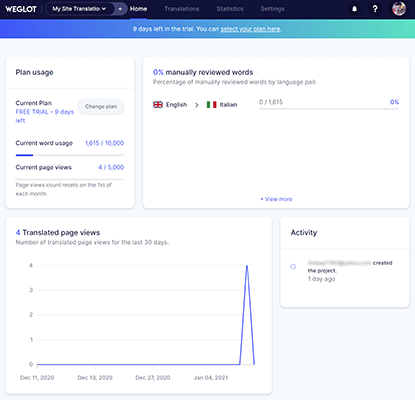Click the current word usage progress bar
415x400 pixels.
click(x=70, y=155)
